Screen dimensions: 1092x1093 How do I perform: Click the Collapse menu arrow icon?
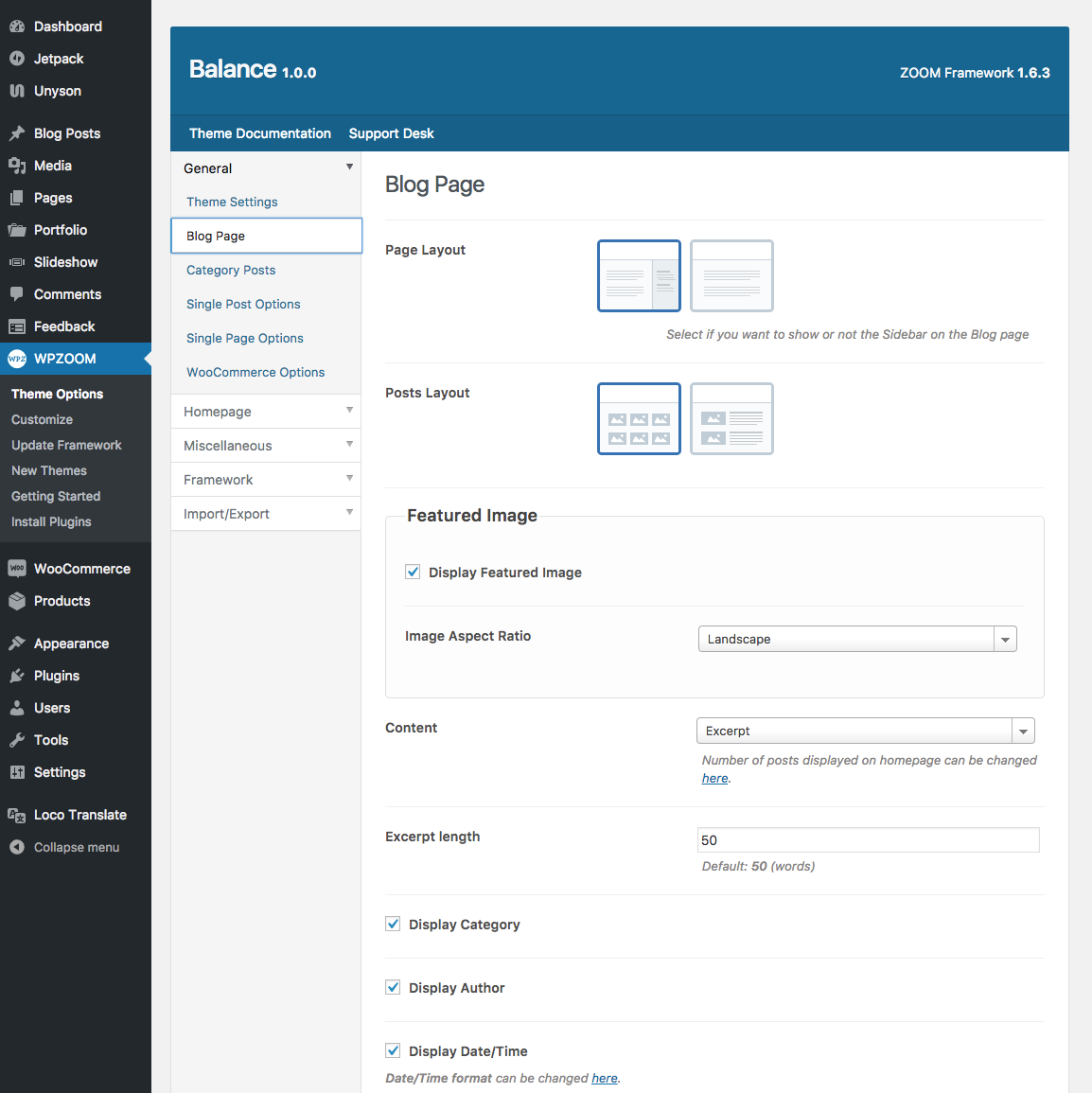tap(17, 847)
